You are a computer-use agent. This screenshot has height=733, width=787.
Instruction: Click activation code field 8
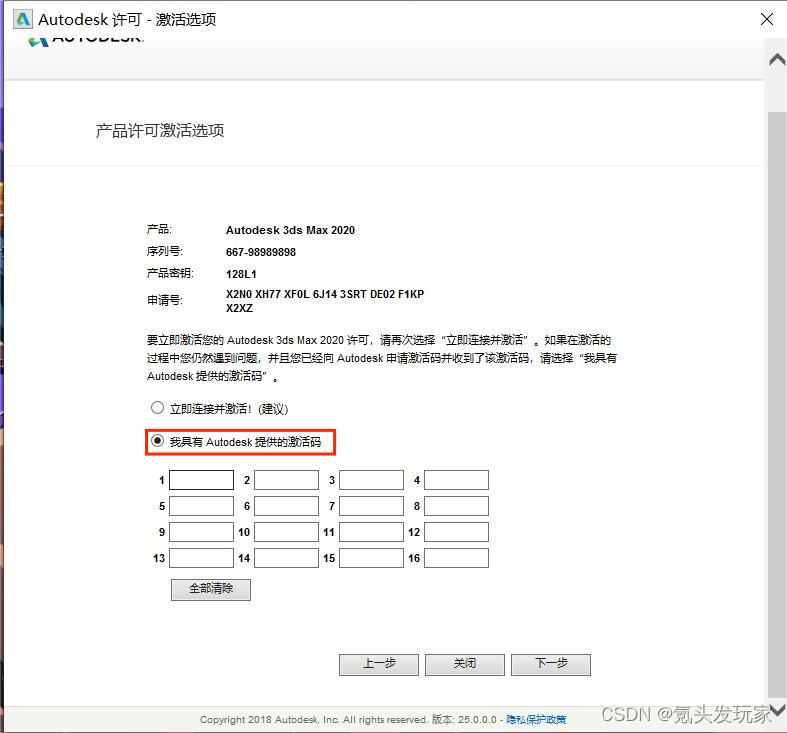point(456,506)
